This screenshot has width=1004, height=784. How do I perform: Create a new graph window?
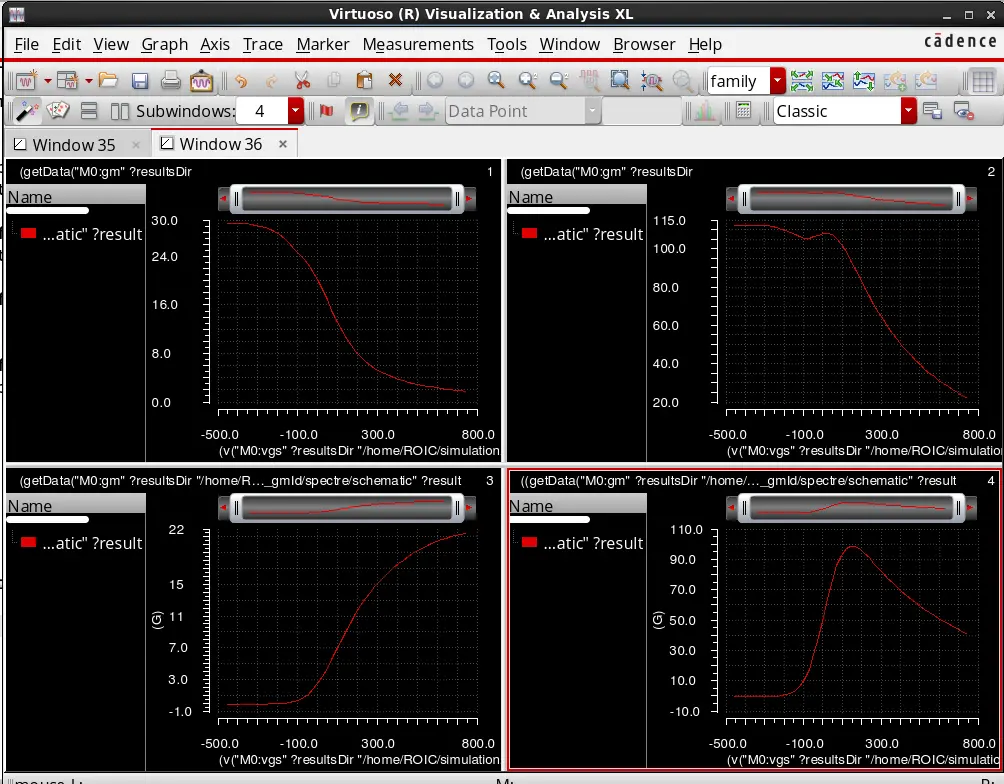(x=26, y=81)
